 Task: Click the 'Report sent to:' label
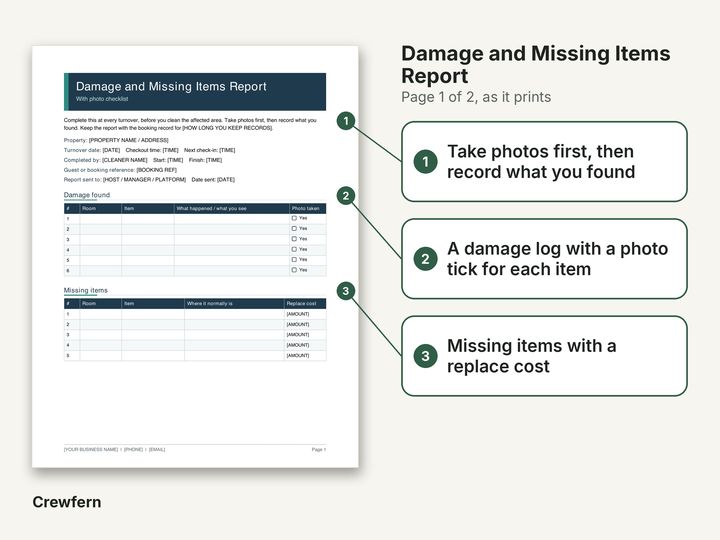coord(83,180)
